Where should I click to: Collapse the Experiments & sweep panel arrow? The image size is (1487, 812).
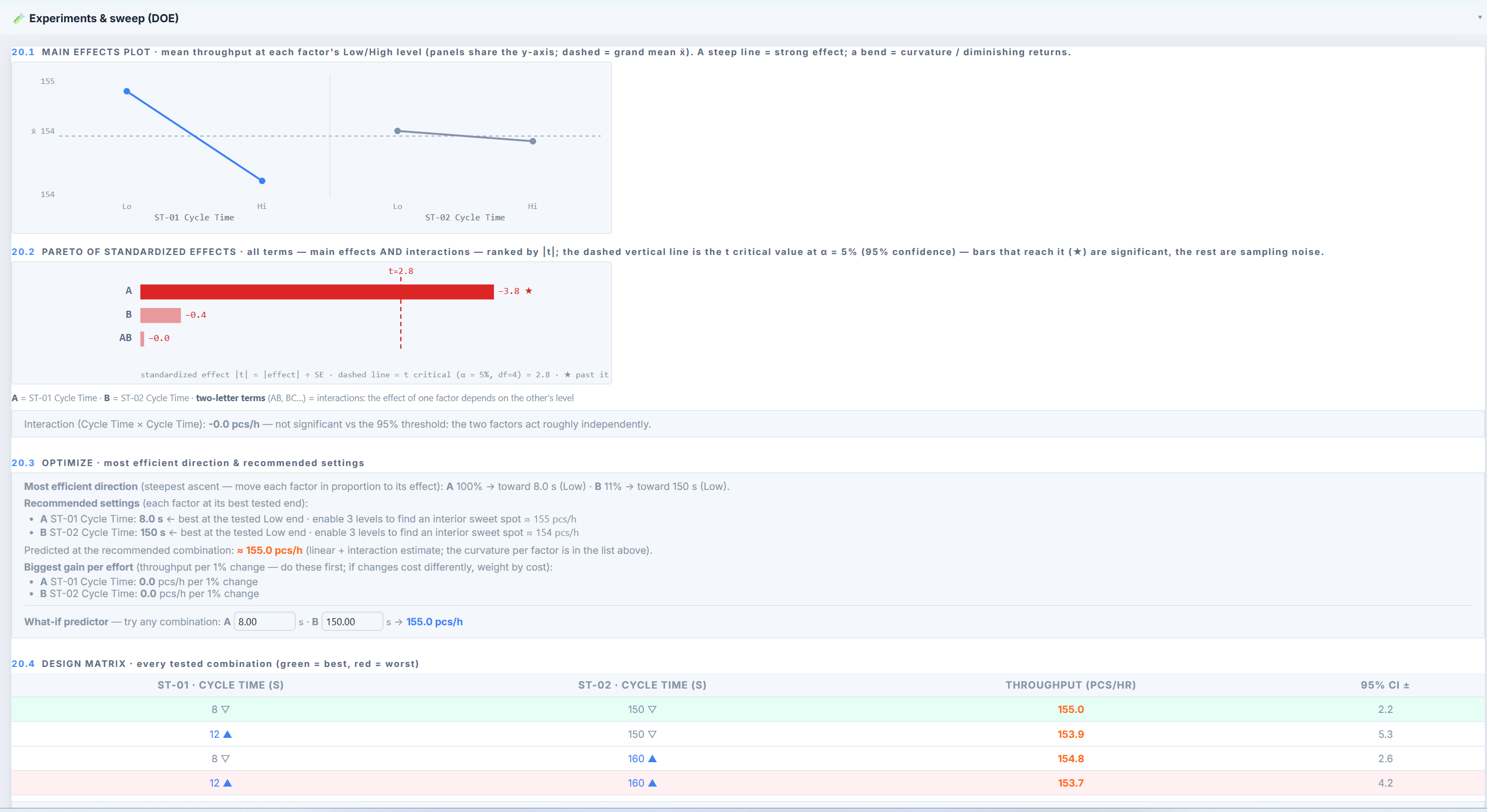point(1479,17)
